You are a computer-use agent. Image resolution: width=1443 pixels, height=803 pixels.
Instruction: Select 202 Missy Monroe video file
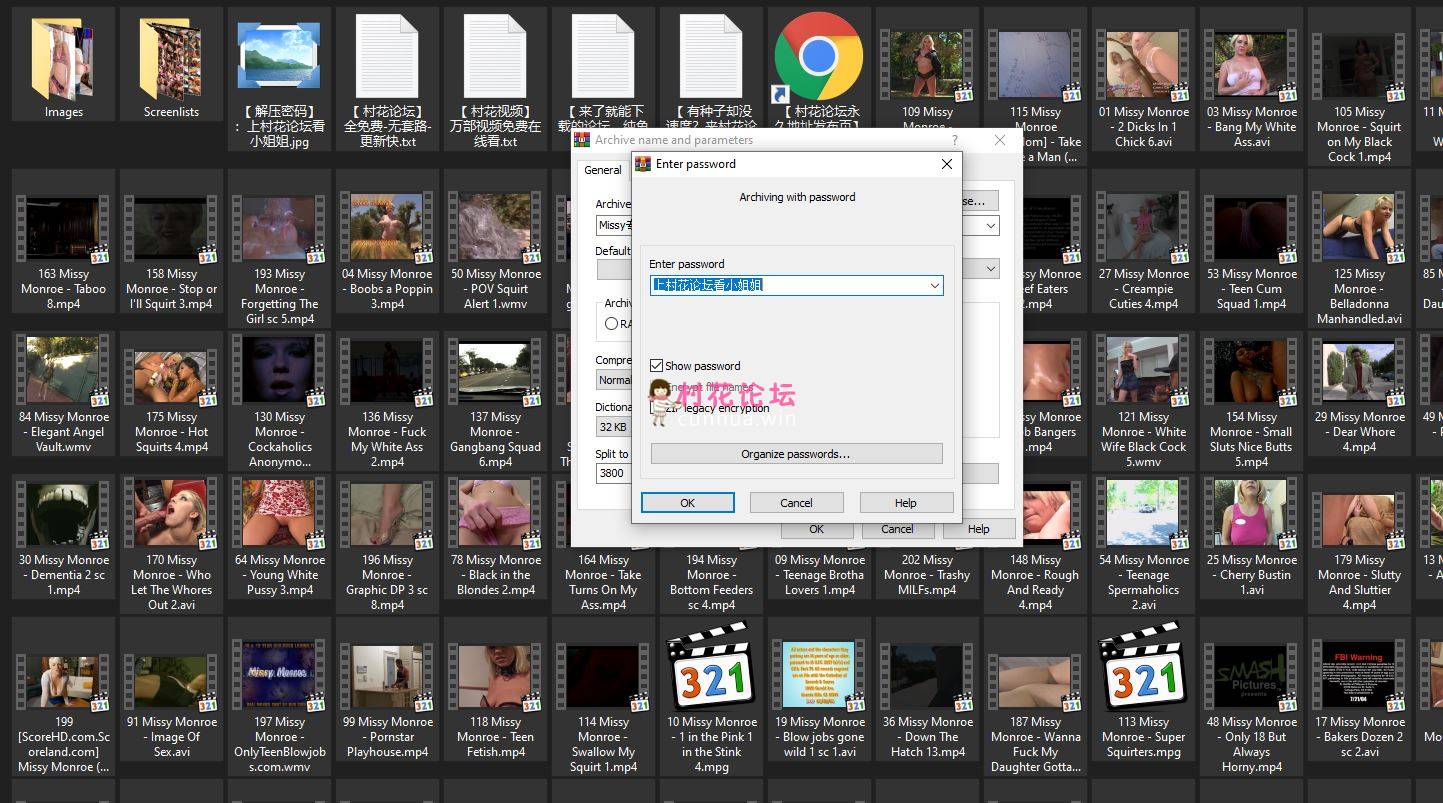click(x=927, y=575)
